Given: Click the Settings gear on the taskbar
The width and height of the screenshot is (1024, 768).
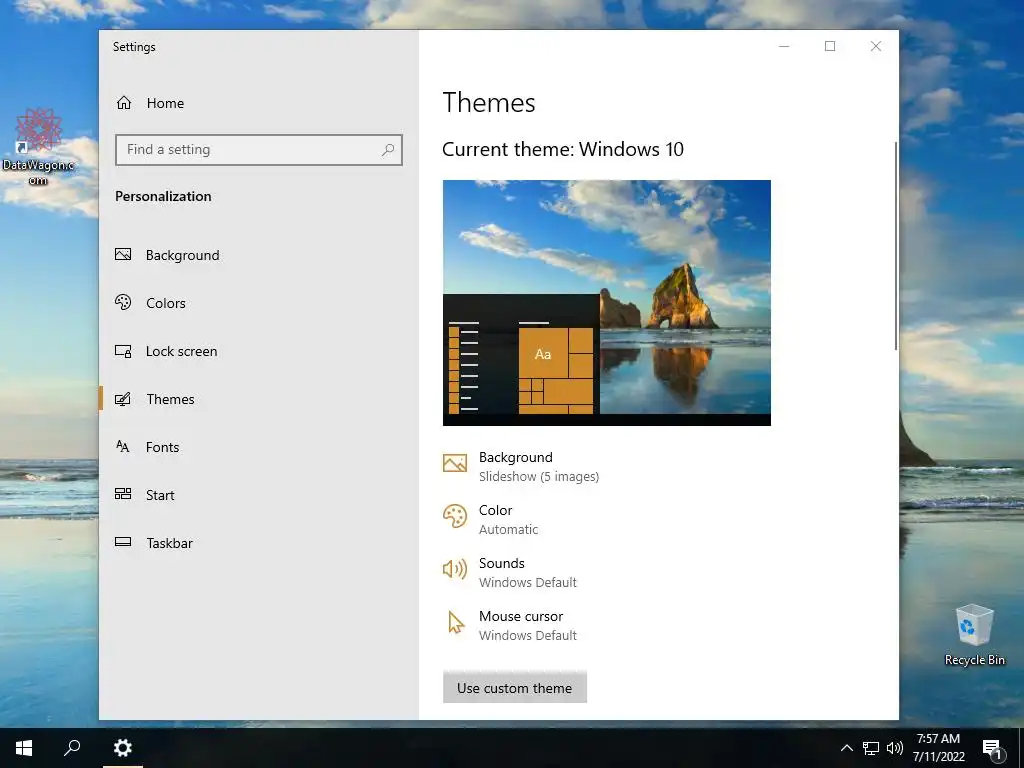Looking at the screenshot, I should [x=123, y=748].
